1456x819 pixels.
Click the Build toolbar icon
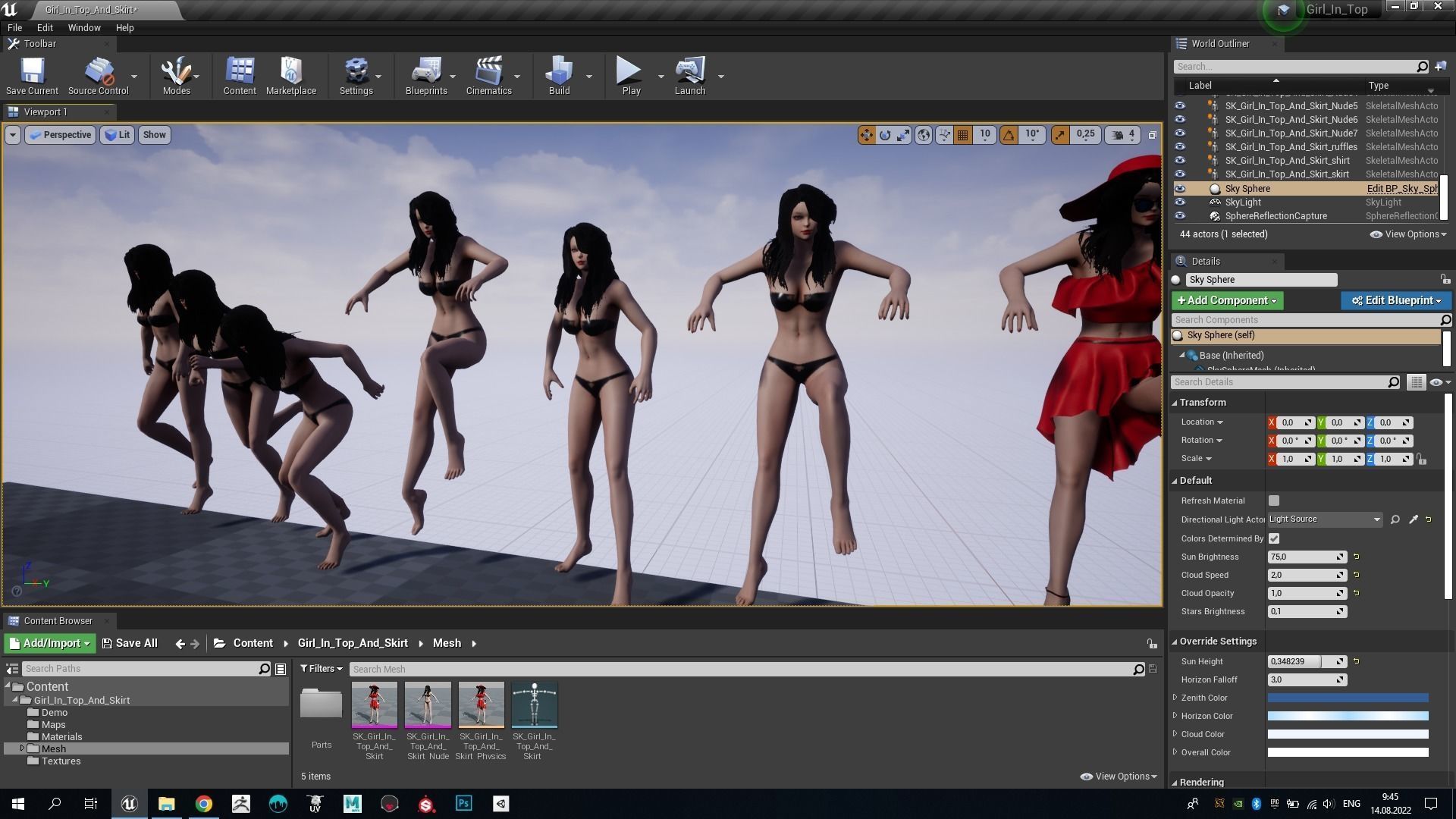(x=559, y=75)
